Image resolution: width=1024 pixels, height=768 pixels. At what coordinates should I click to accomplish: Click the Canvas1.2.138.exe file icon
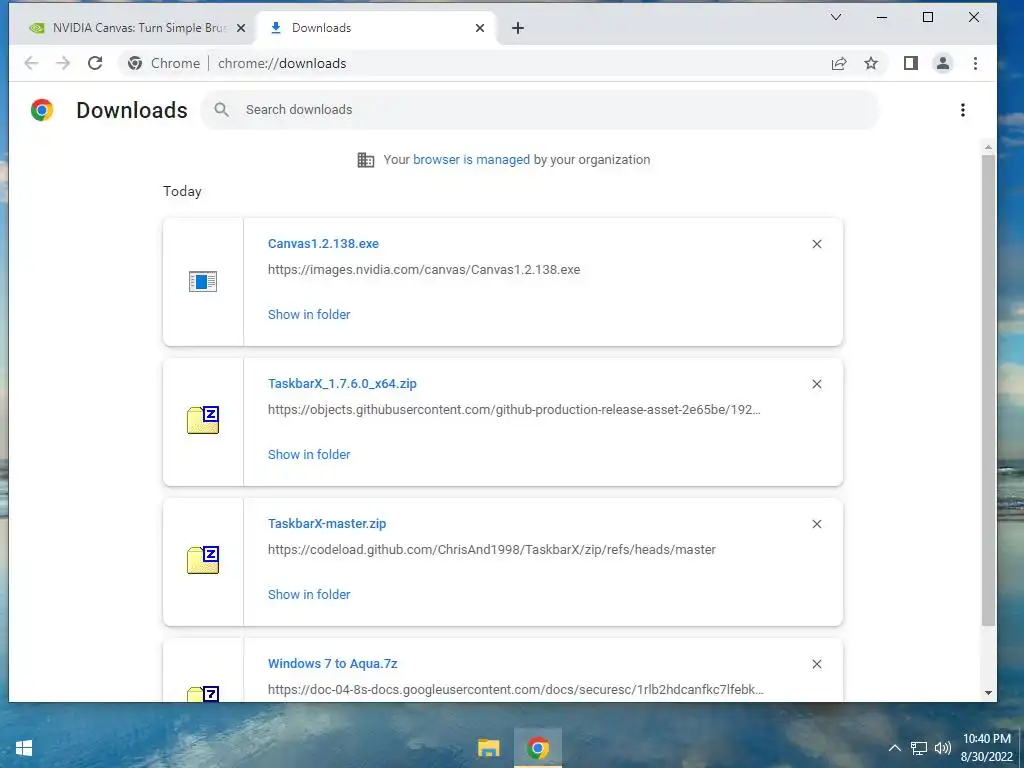[x=202, y=281]
